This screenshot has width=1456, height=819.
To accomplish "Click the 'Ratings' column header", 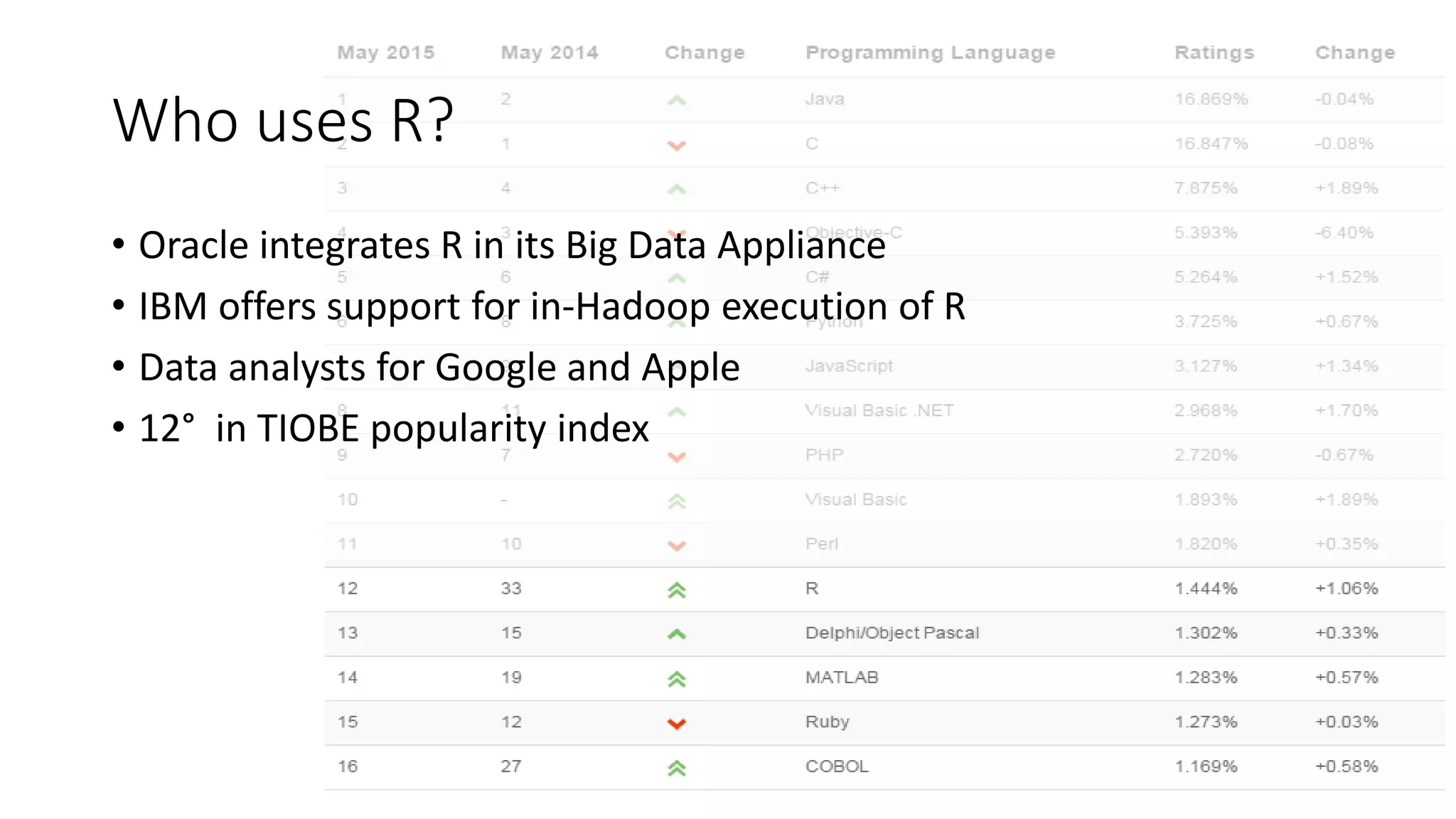I will click(1214, 53).
